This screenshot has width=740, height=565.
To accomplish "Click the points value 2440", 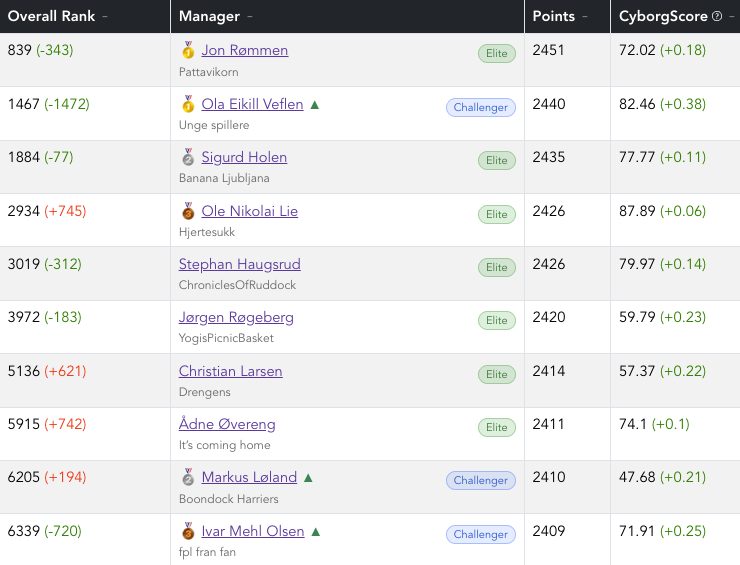I will 549,104.
